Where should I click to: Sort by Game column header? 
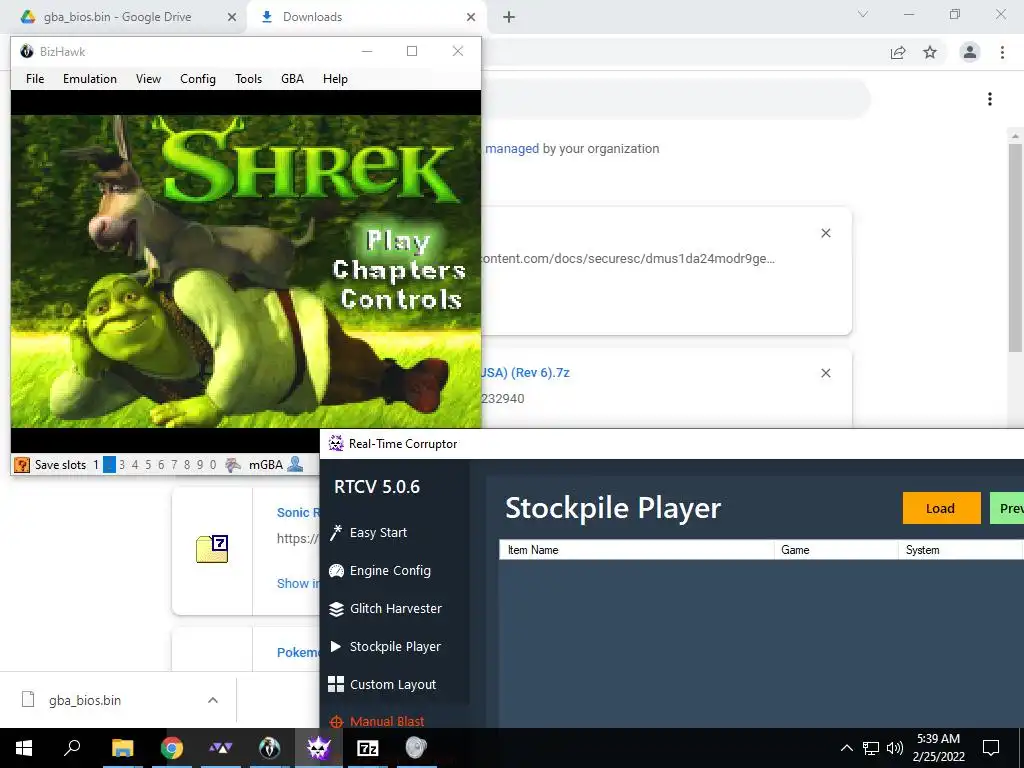point(837,550)
